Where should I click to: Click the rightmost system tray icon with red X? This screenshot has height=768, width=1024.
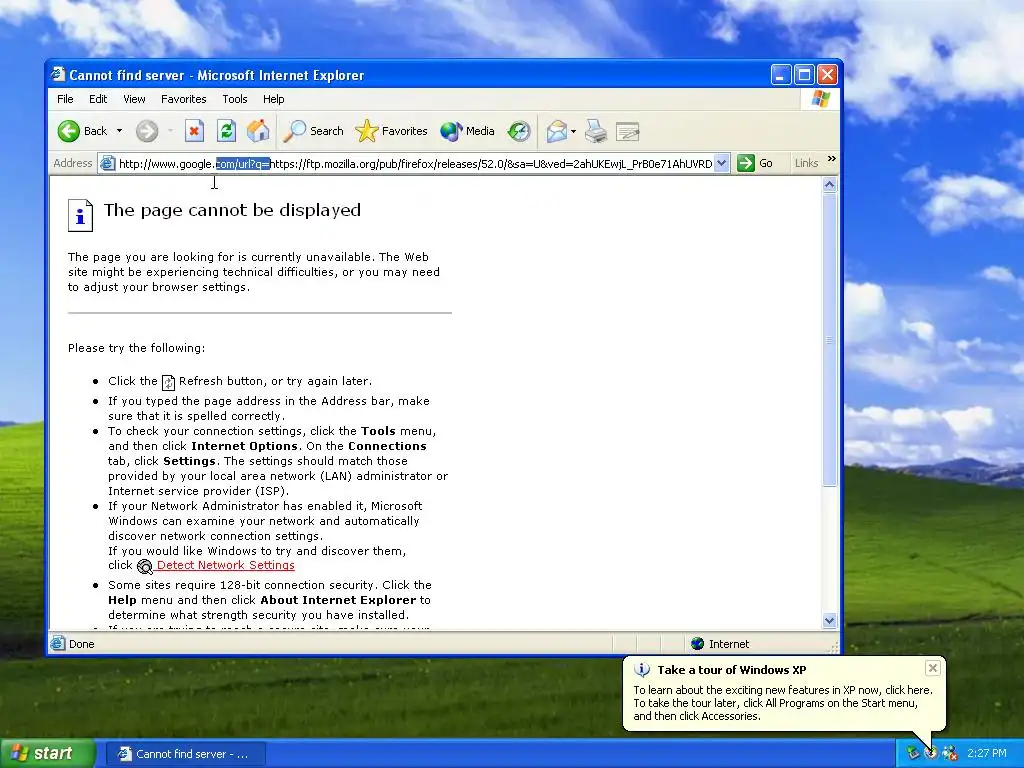[x=950, y=753]
